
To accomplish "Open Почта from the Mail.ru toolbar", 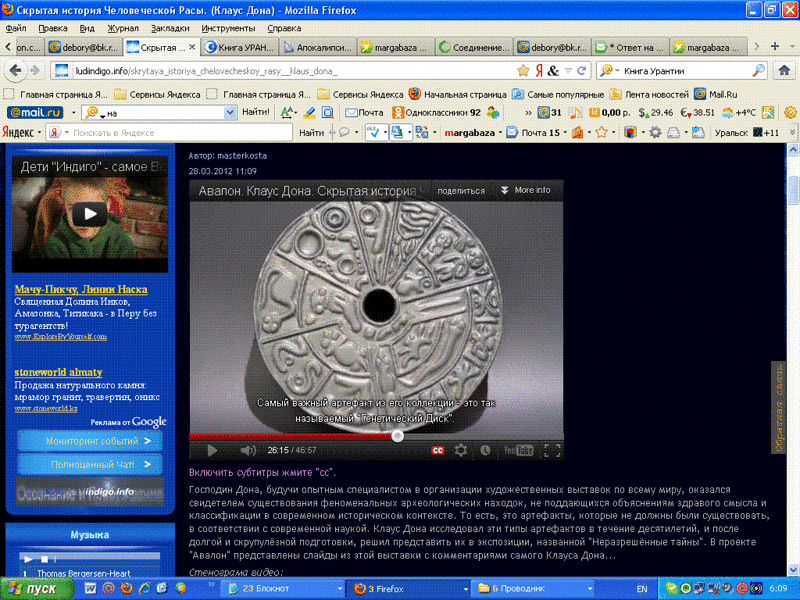I will click(x=364, y=112).
